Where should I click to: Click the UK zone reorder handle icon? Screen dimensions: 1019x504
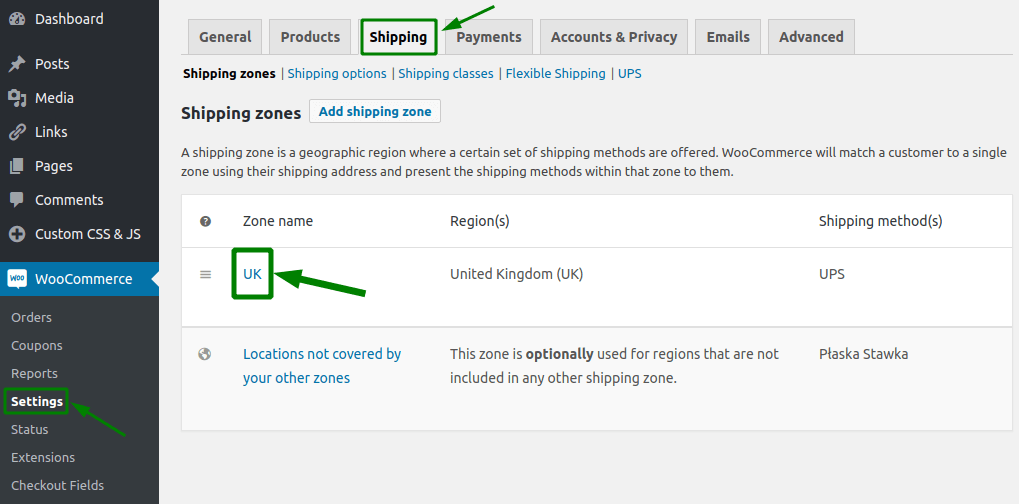click(205, 275)
